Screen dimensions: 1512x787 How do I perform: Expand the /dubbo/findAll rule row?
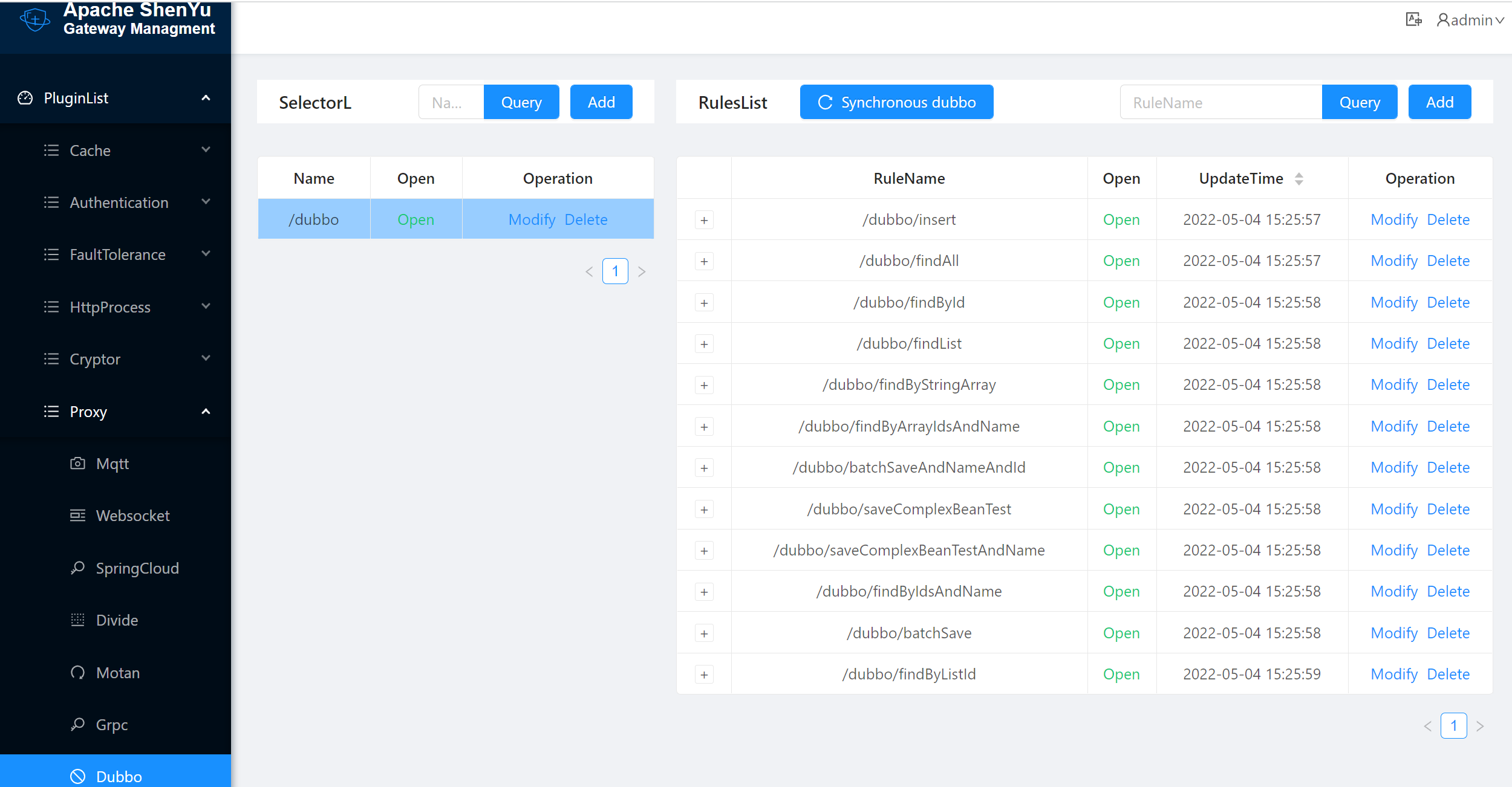click(x=704, y=261)
